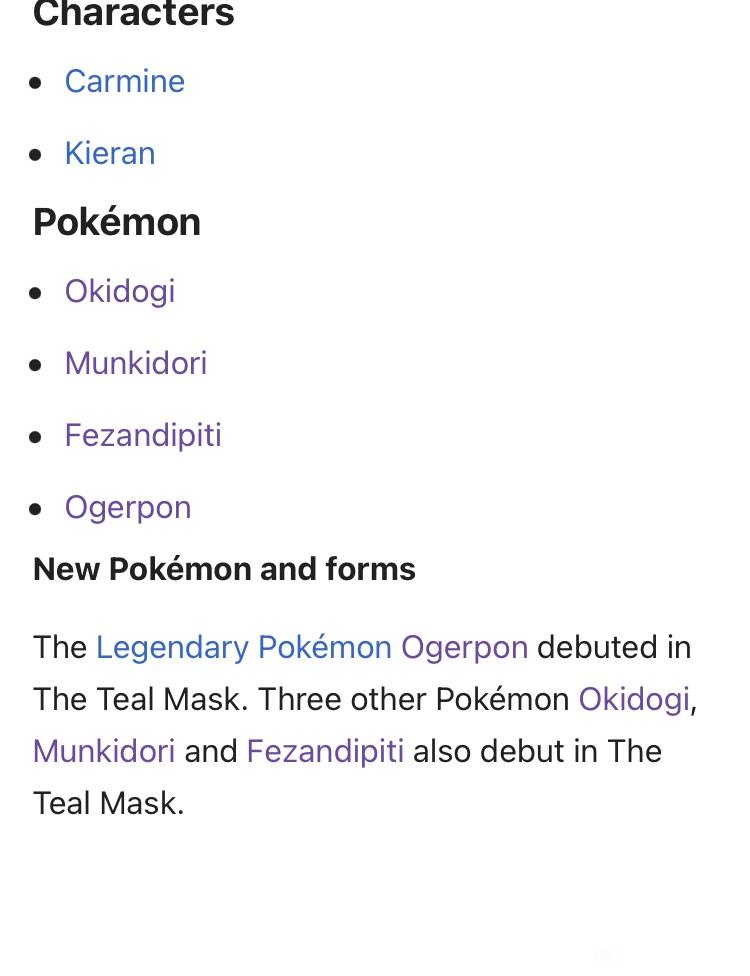Open the Okidogi link inside the paragraph

[x=634, y=700]
